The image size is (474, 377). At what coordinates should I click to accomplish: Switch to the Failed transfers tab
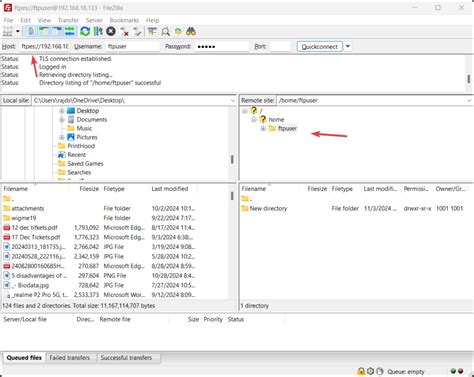pos(70,358)
